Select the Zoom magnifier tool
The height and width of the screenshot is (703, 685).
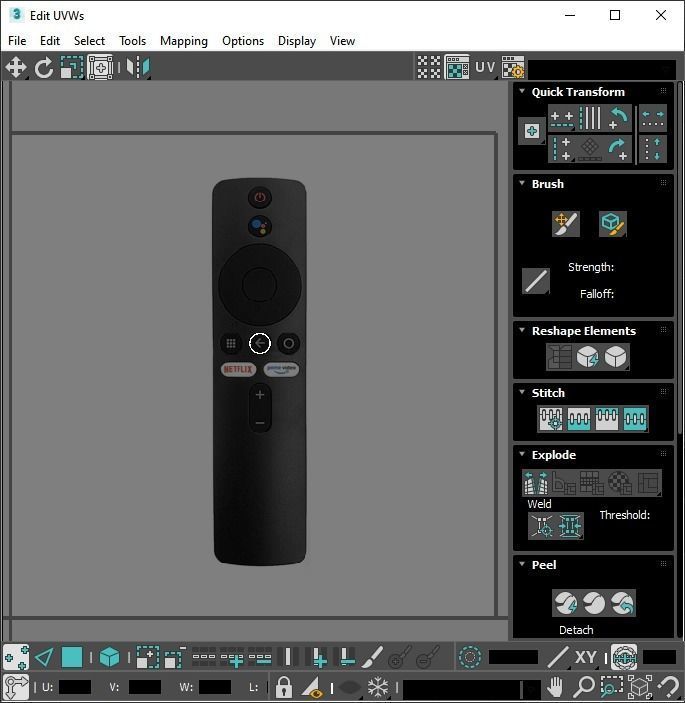tap(584, 687)
